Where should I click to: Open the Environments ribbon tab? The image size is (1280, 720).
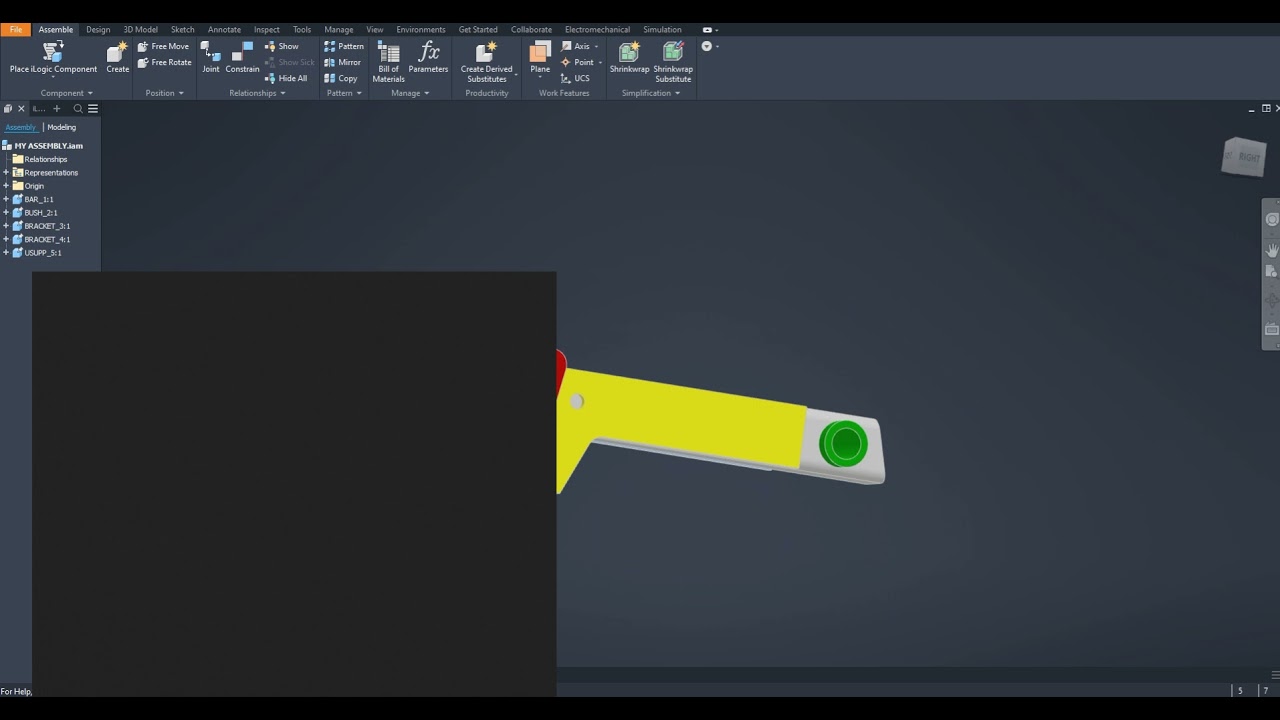pyautogui.click(x=421, y=30)
